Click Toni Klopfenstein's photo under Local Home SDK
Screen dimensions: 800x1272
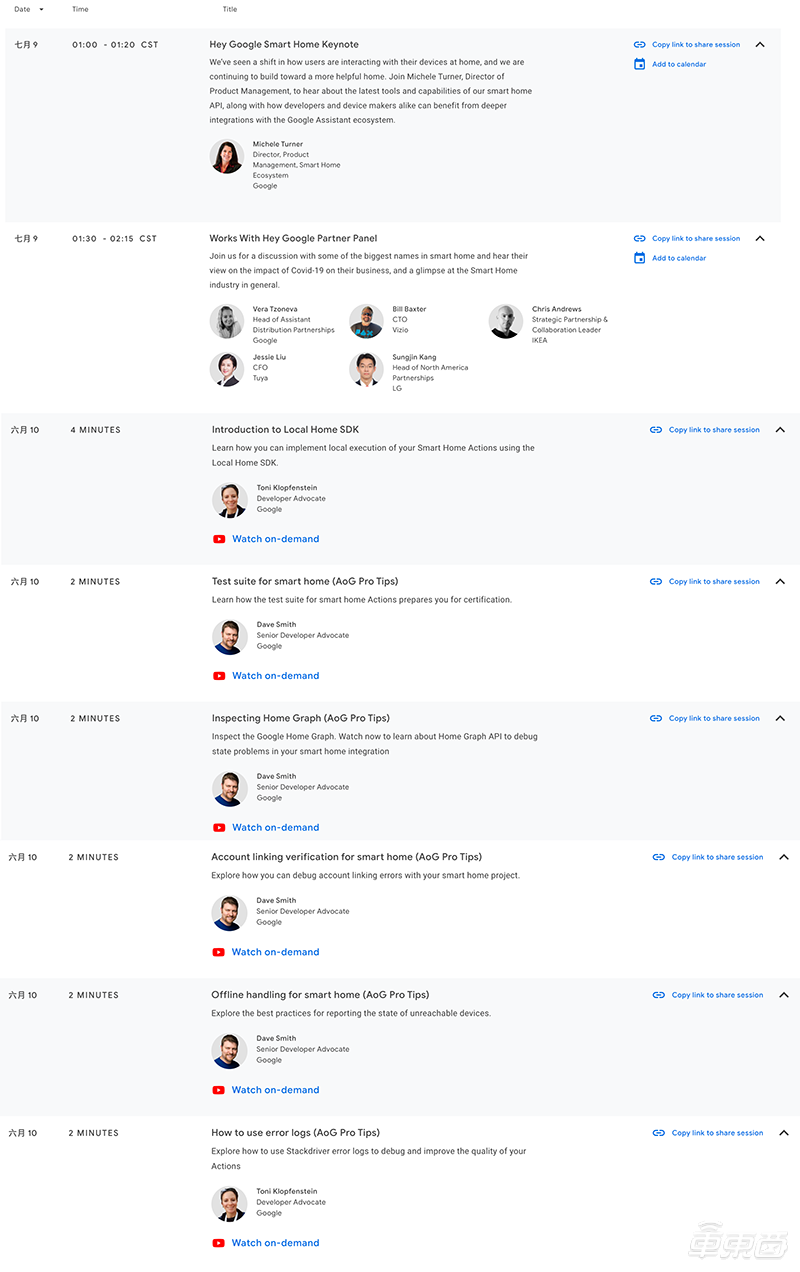[230, 501]
